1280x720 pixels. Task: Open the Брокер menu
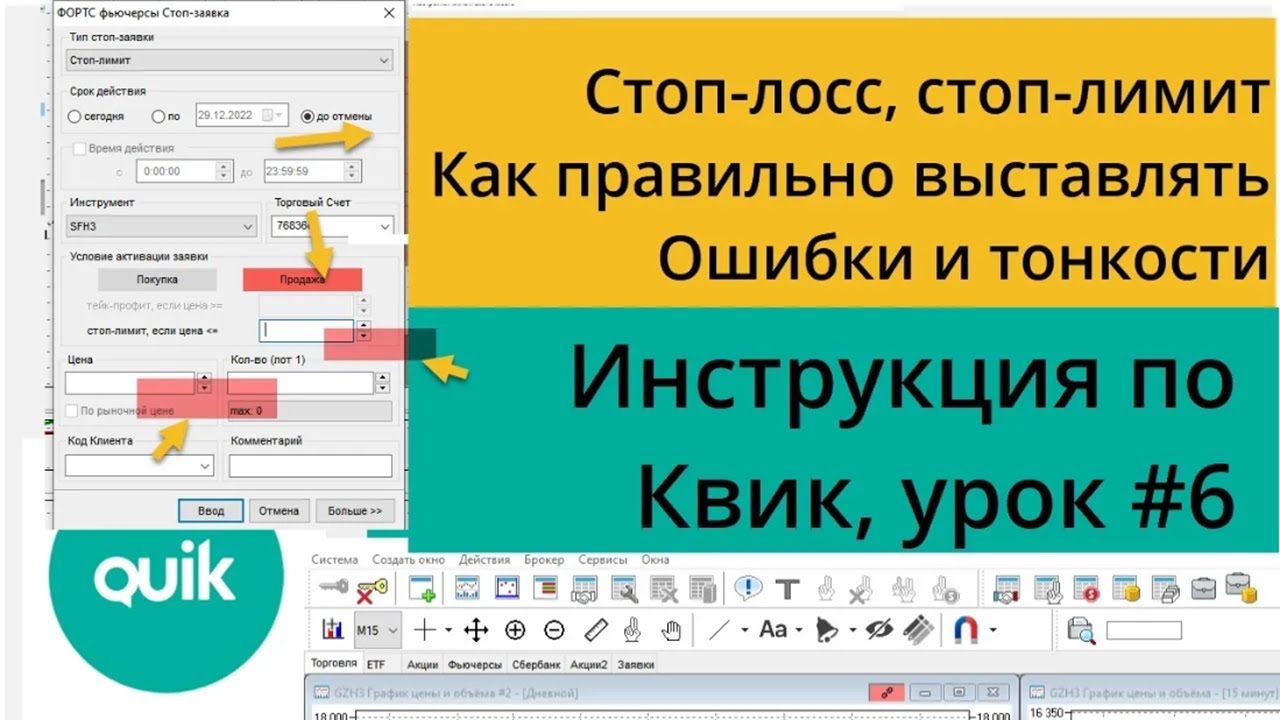tap(544, 560)
